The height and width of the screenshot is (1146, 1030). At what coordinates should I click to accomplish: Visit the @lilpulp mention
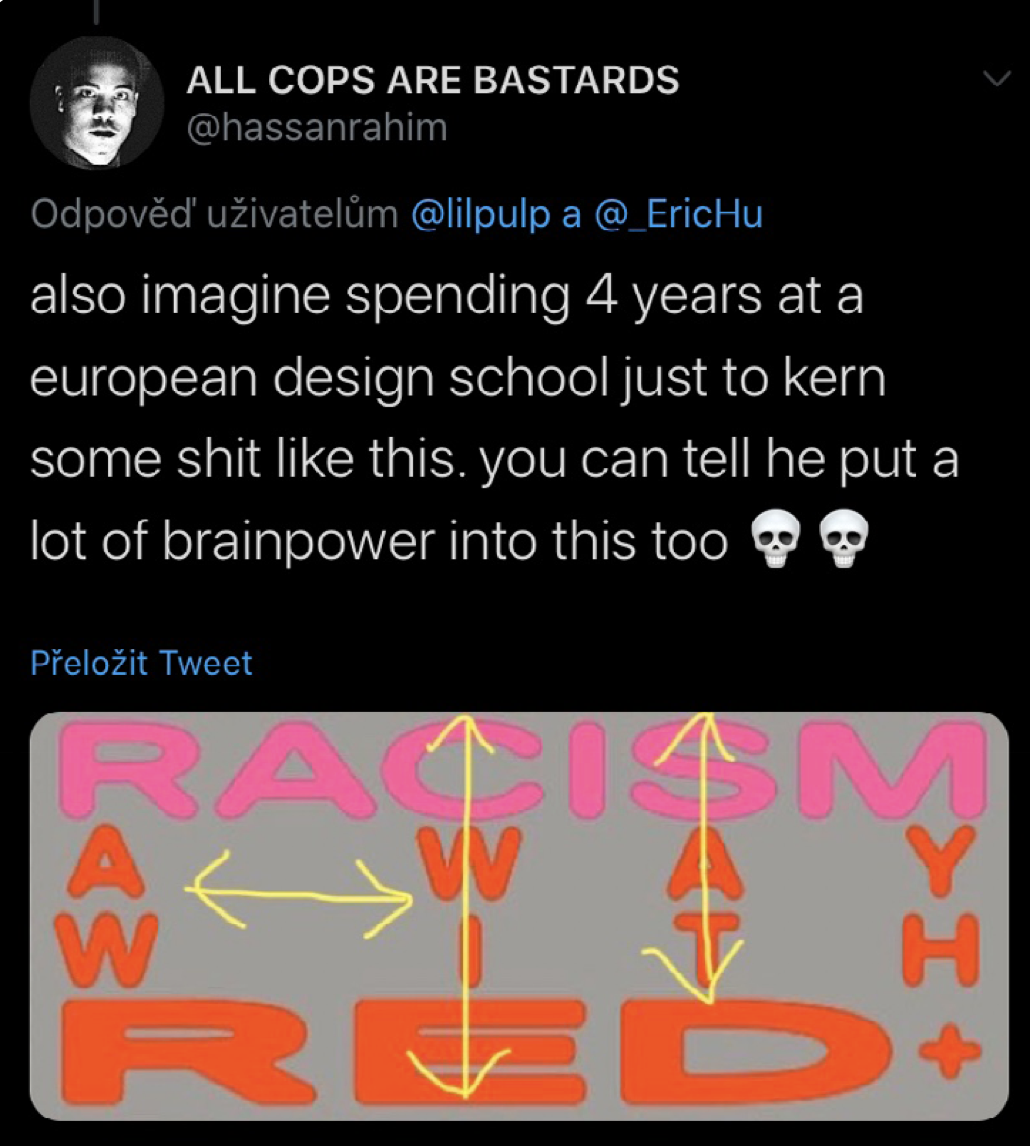[480, 213]
